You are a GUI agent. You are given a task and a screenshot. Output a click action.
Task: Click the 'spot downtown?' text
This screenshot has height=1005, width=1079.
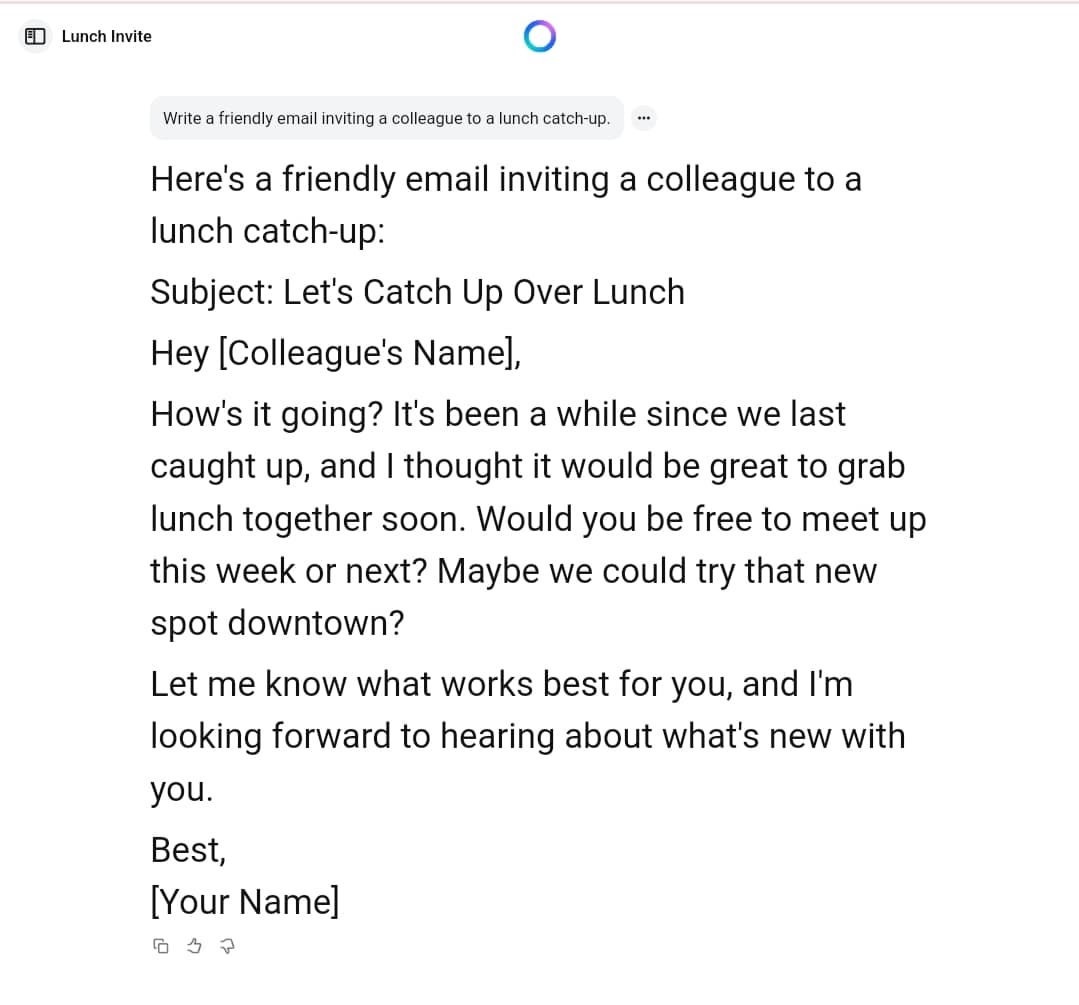click(277, 623)
